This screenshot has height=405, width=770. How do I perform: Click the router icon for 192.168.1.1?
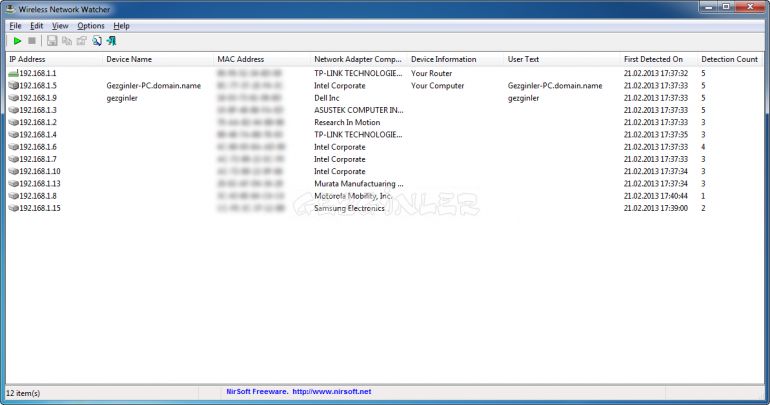(13, 73)
